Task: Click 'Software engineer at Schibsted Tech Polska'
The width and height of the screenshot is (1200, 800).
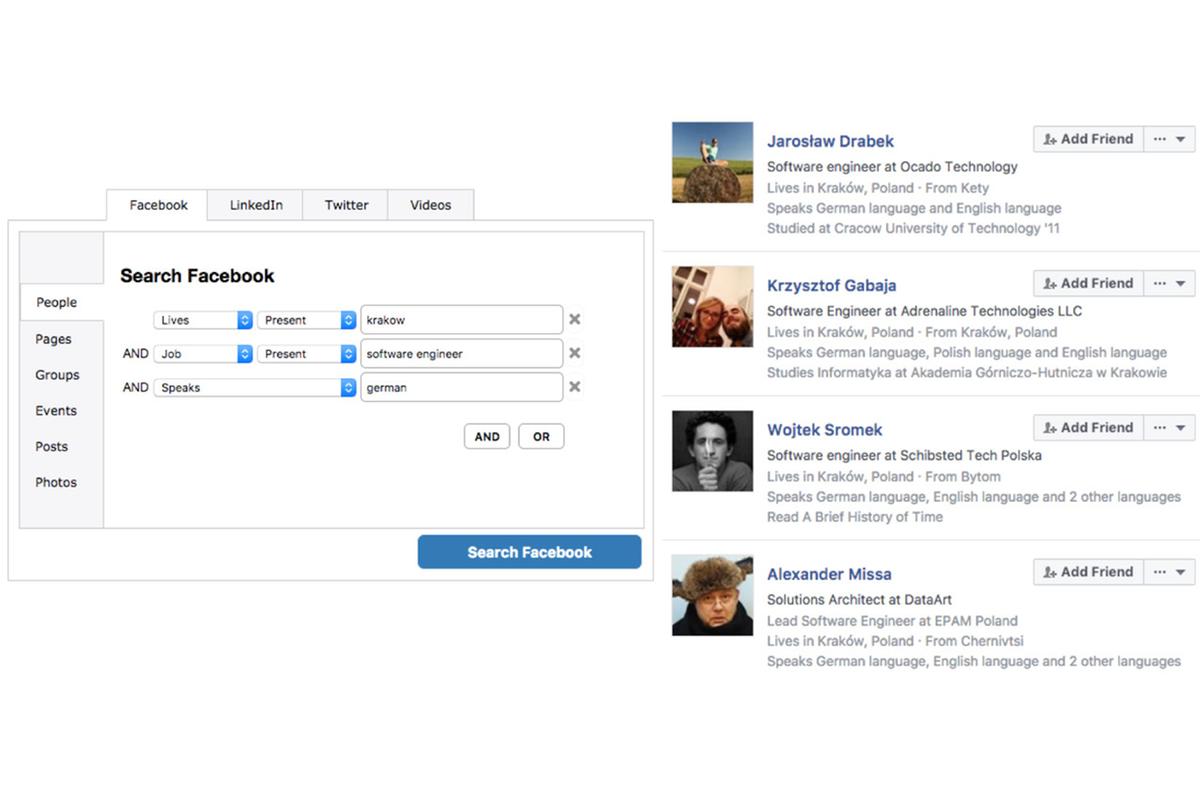Action: pyautogui.click(x=904, y=455)
